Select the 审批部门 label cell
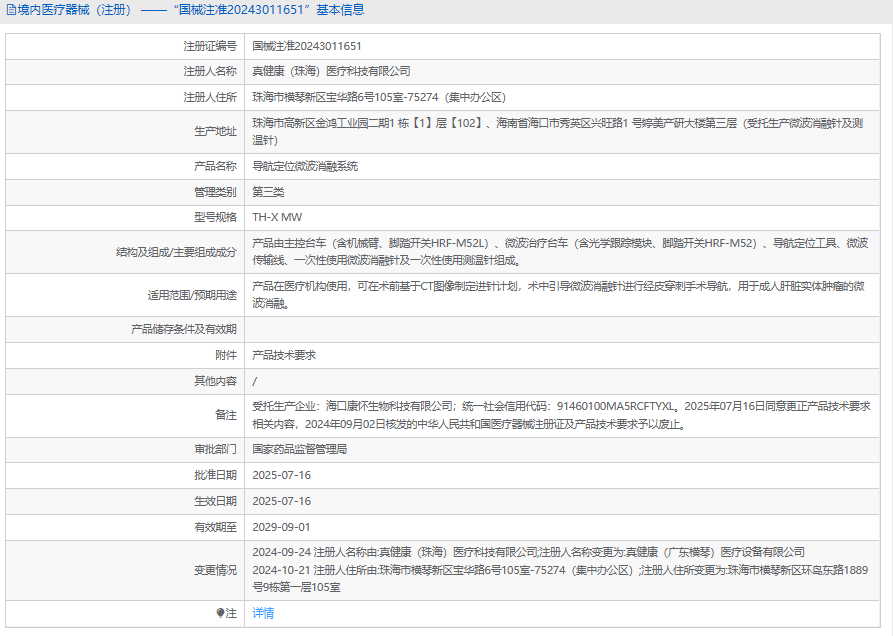This screenshot has height=636, width=893. click(125, 450)
